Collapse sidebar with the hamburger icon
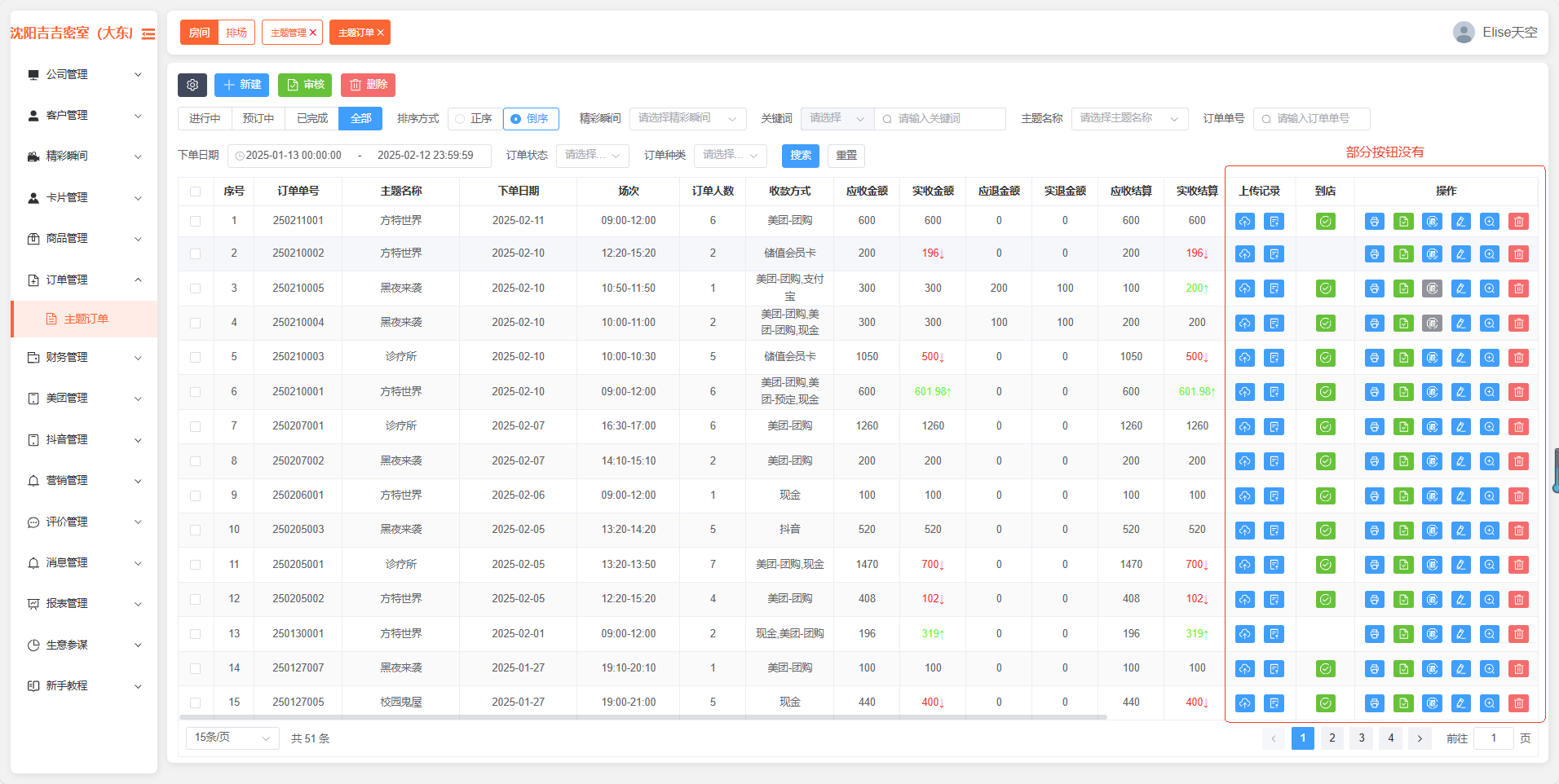1559x784 pixels. [x=148, y=33]
